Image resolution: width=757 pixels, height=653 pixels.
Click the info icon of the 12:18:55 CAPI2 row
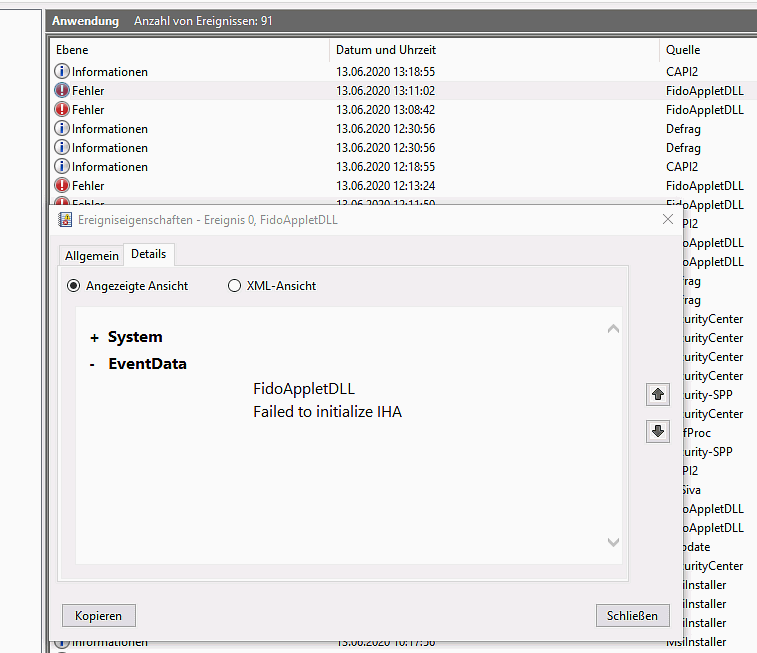click(x=62, y=167)
